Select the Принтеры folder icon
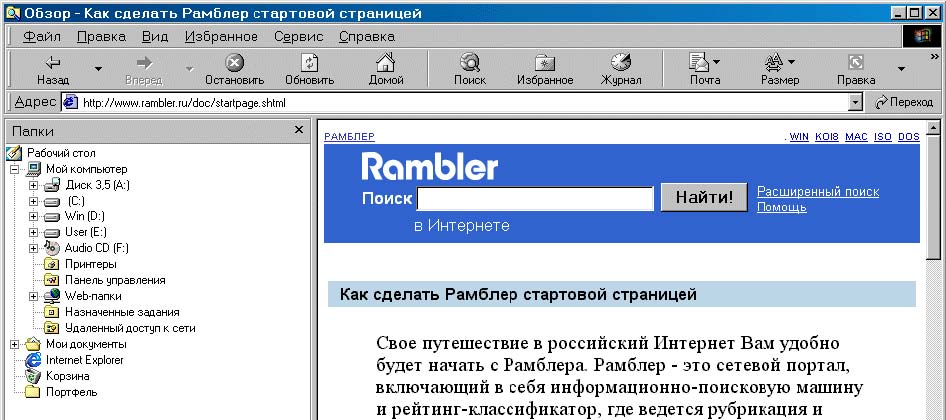Viewport: 946px width, 420px height. pyautogui.click(x=52, y=264)
